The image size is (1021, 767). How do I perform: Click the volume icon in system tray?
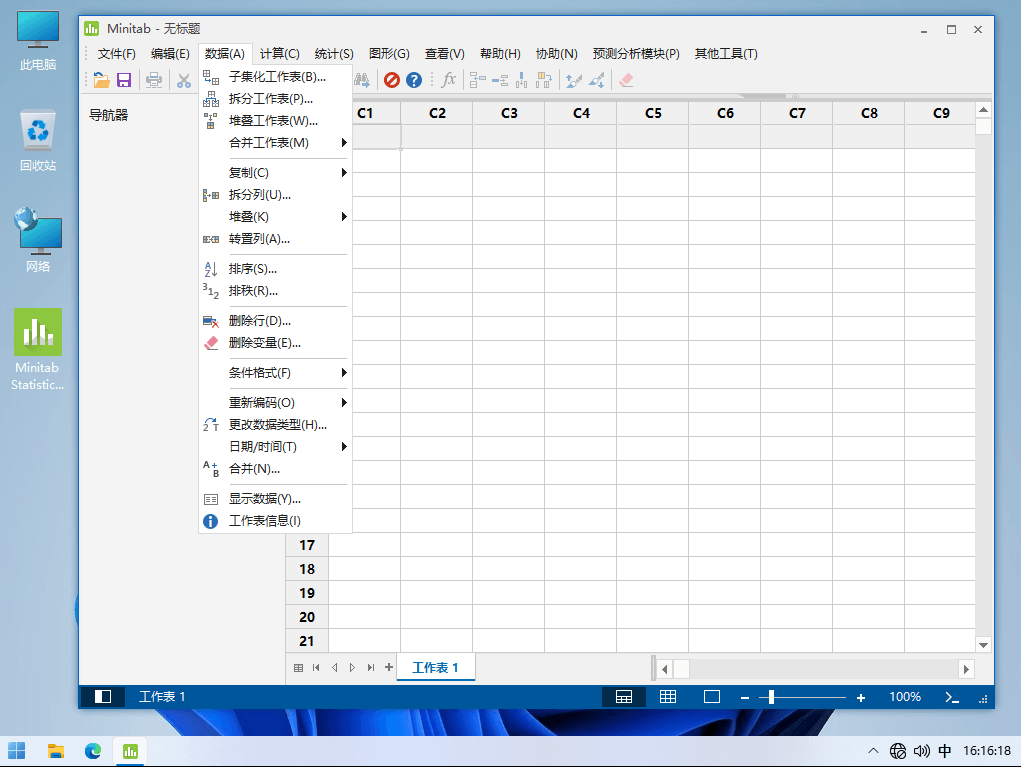(x=921, y=751)
